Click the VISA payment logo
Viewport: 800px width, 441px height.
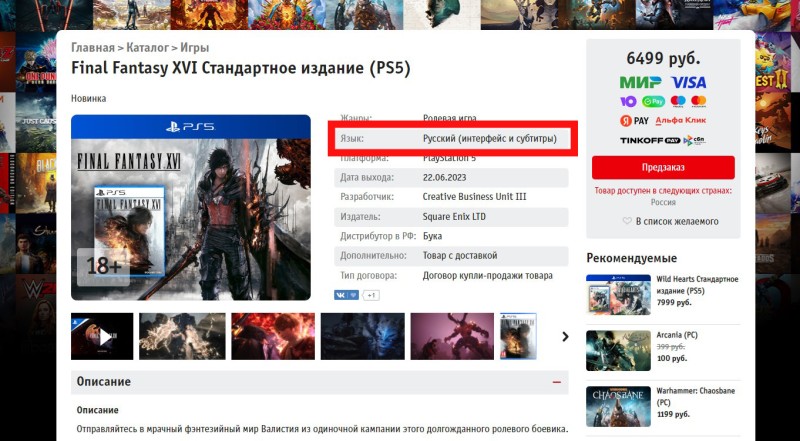tap(688, 82)
